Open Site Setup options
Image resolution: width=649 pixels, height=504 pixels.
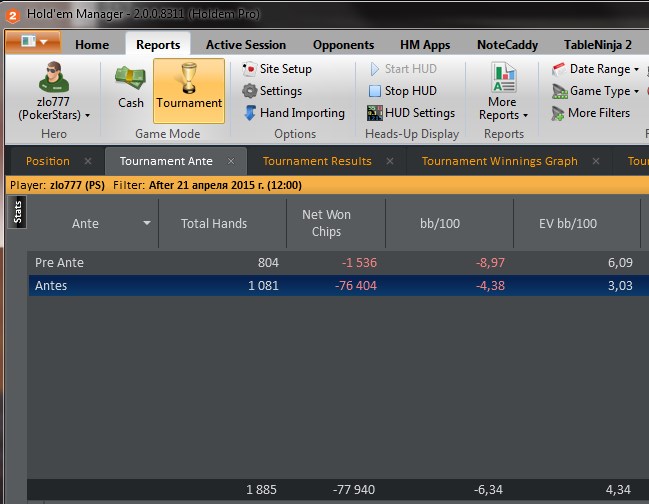pyautogui.click(x=277, y=69)
